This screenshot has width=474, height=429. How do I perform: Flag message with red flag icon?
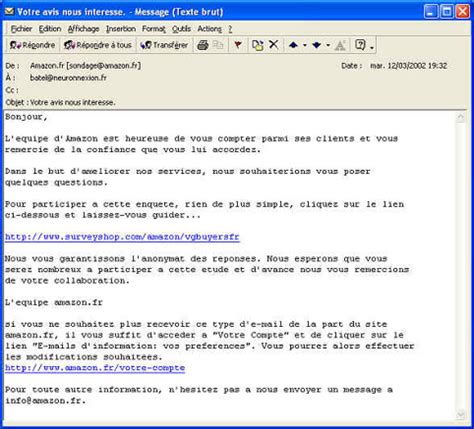[x=238, y=45]
